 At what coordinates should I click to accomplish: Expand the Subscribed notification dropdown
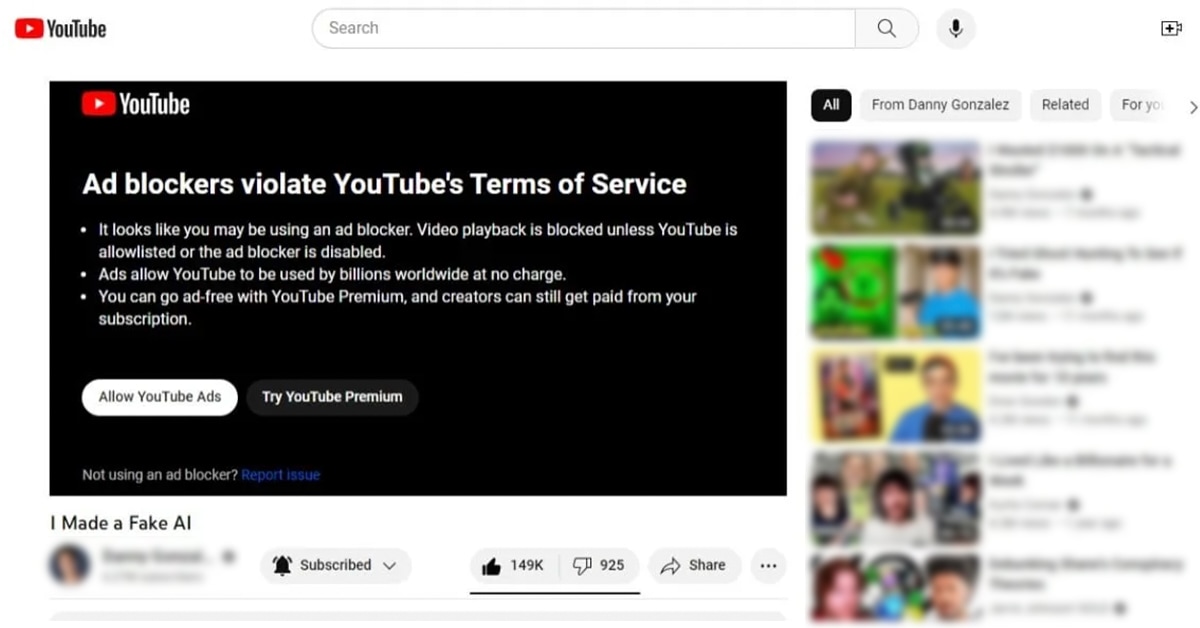click(336, 565)
